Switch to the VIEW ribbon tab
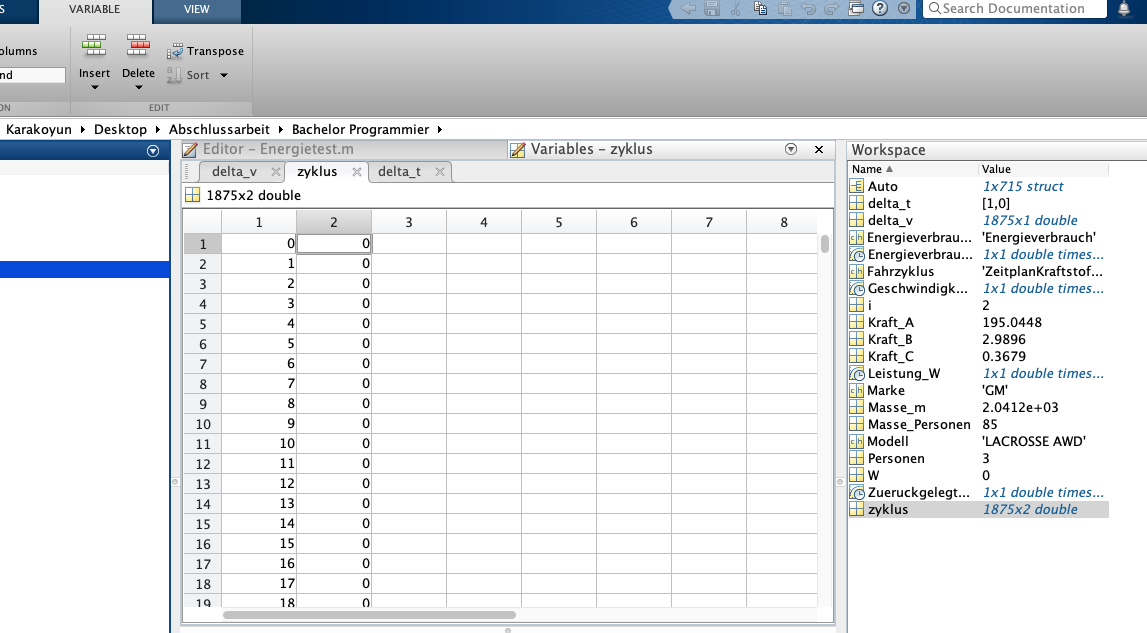1147x633 pixels. pyautogui.click(x=197, y=9)
